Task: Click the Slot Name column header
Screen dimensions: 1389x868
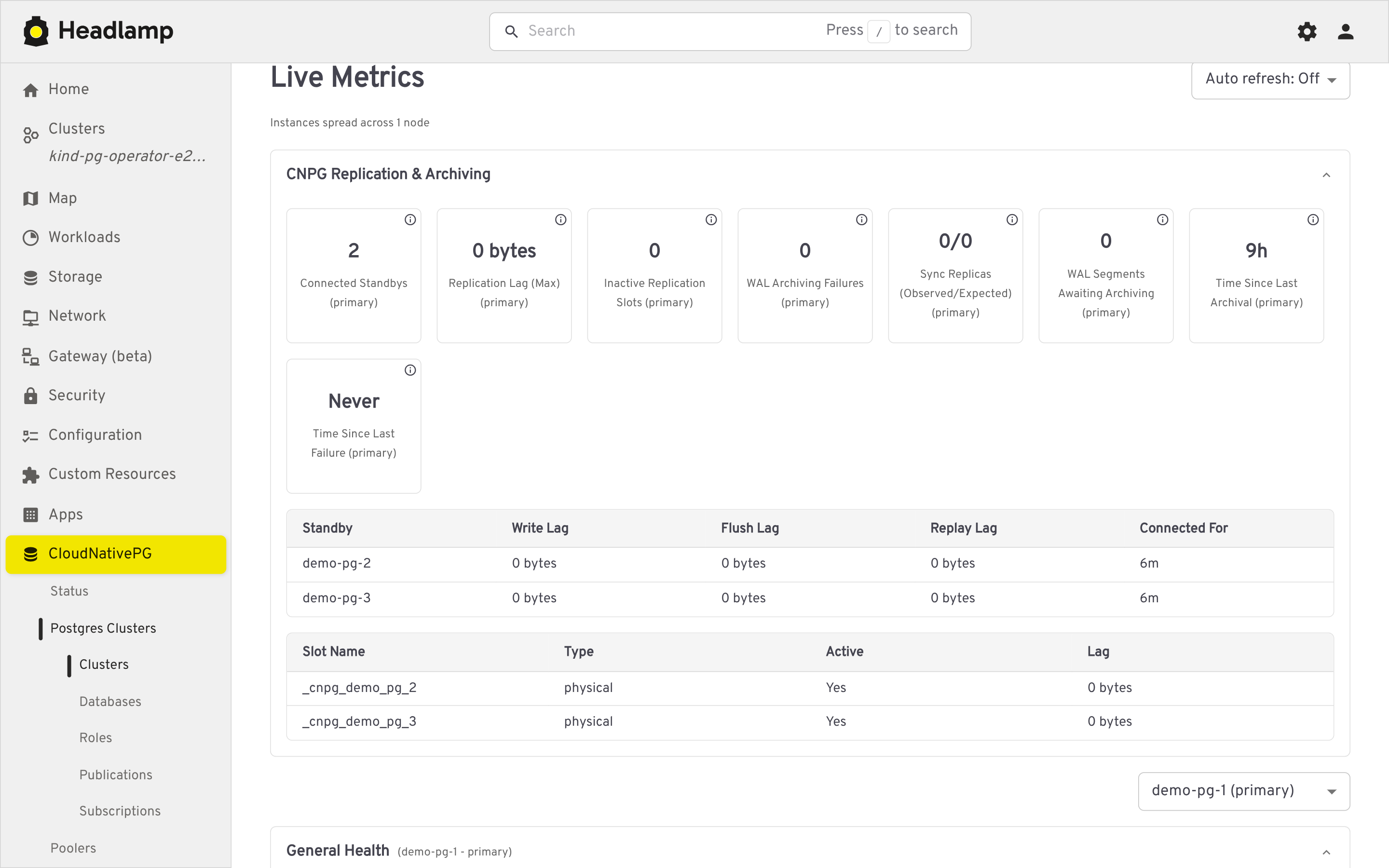Action: point(333,651)
